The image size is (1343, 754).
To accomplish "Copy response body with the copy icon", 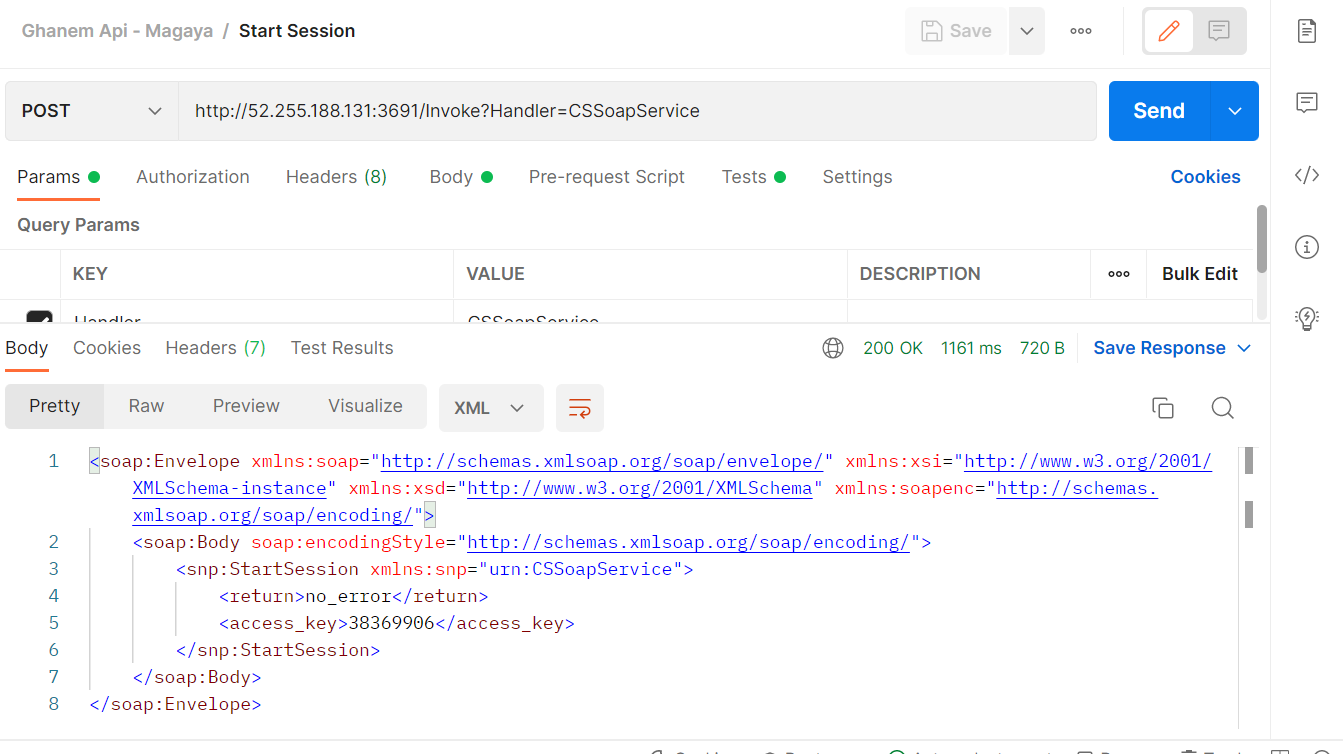I will [x=1162, y=408].
